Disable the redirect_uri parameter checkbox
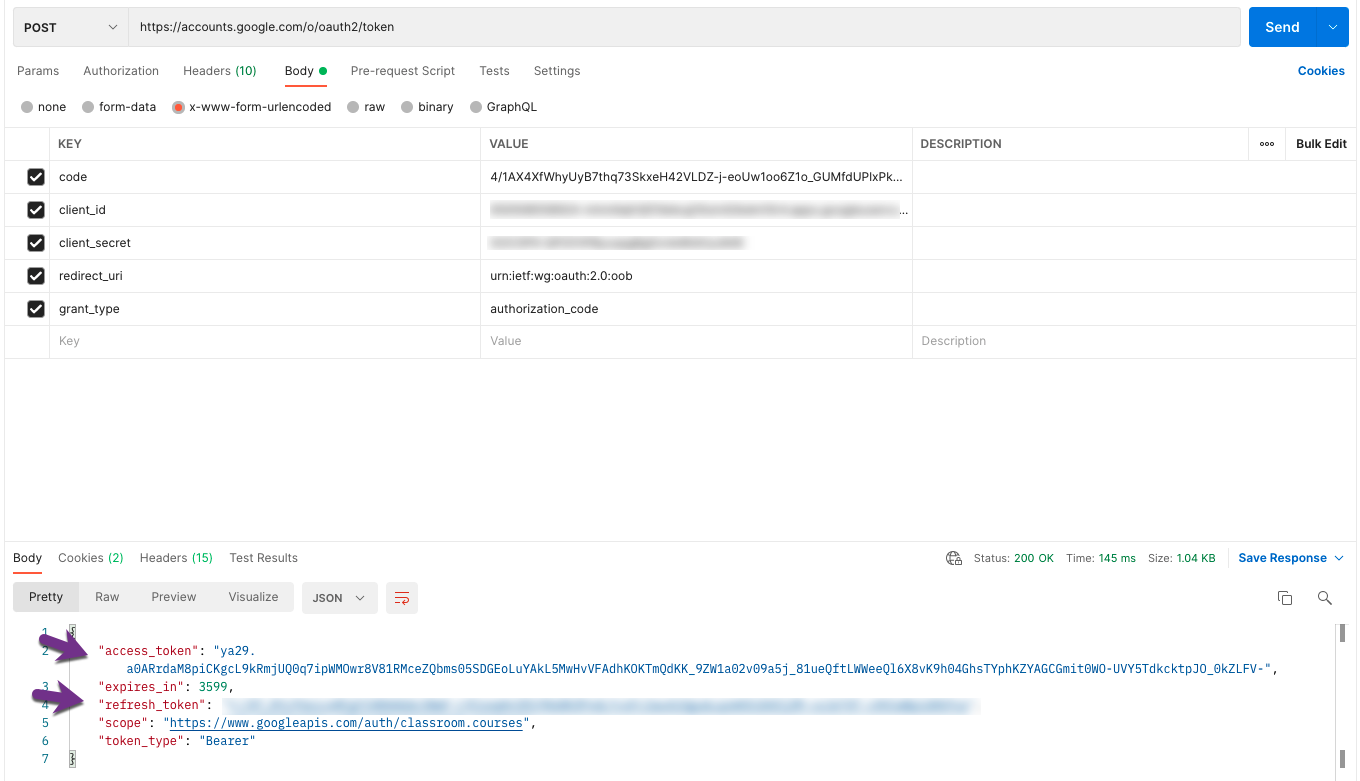Image resolution: width=1360 pixels, height=781 pixels. click(x=36, y=276)
